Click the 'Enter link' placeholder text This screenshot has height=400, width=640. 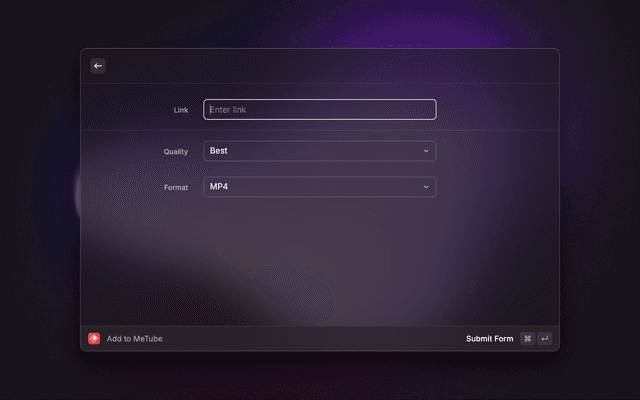tap(228, 110)
